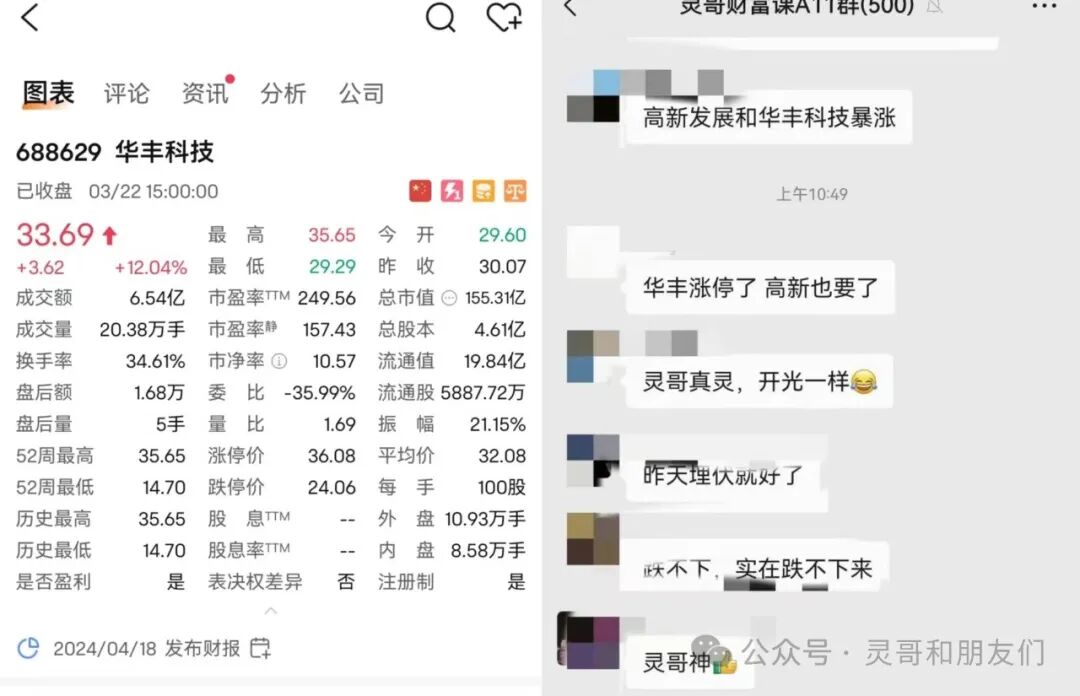This screenshot has width=1080, height=696.
Task: Select the message 华丰涨停了 高新也要了
Action: click(x=760, y=287)
